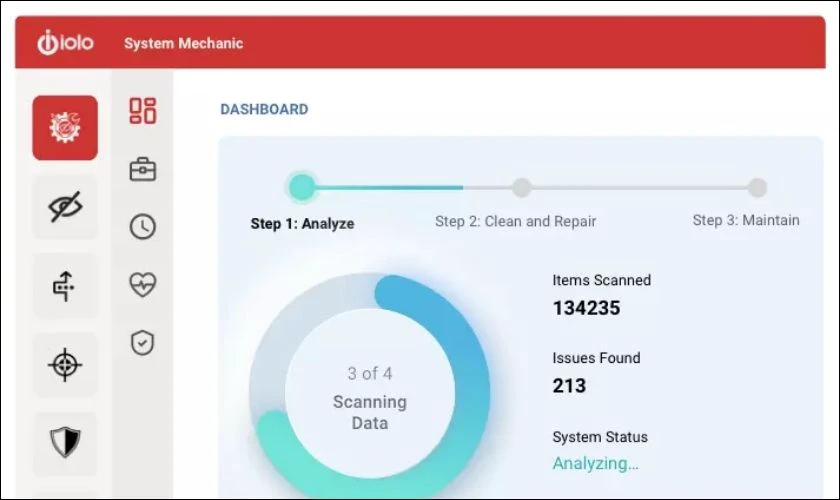Select the 'Step 2: Clean and Repair' label

pyautogui.click(x=515, y=221)
